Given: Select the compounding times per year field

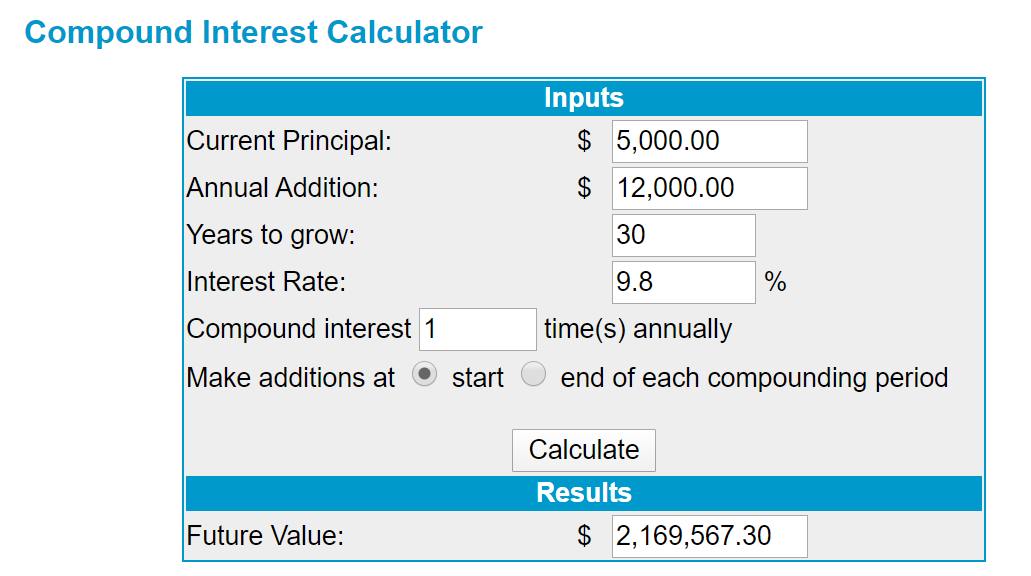Looking at the screenshot, I should (478, 329).
